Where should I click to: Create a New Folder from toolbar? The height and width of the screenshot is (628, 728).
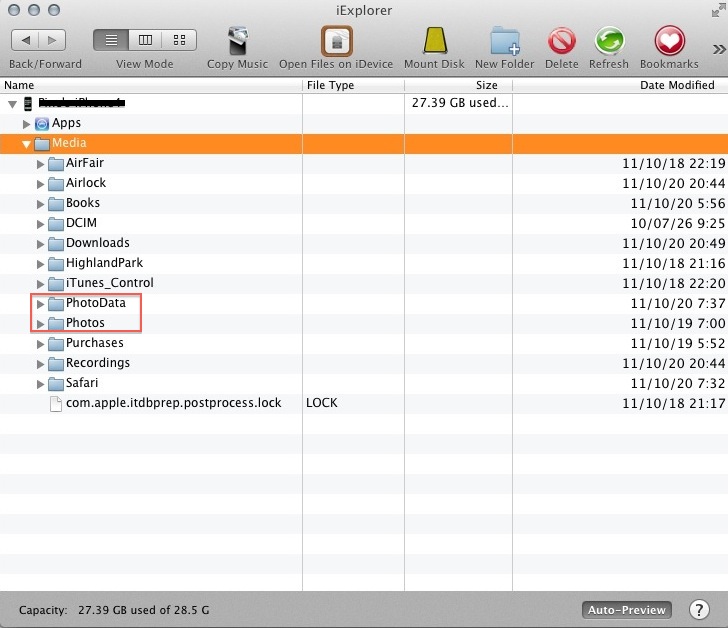507,41
